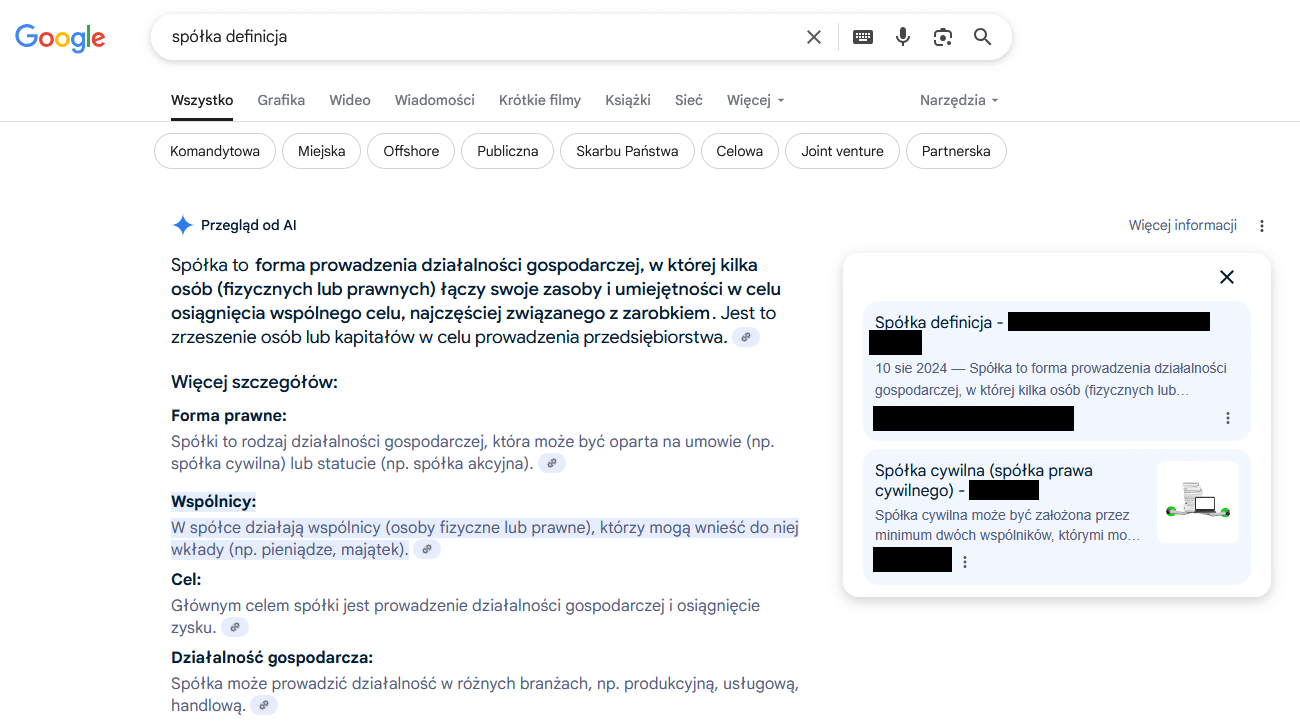The image size is (1300, 724).
Task: Search by image with the lens icon
Action: click(943, 37)
